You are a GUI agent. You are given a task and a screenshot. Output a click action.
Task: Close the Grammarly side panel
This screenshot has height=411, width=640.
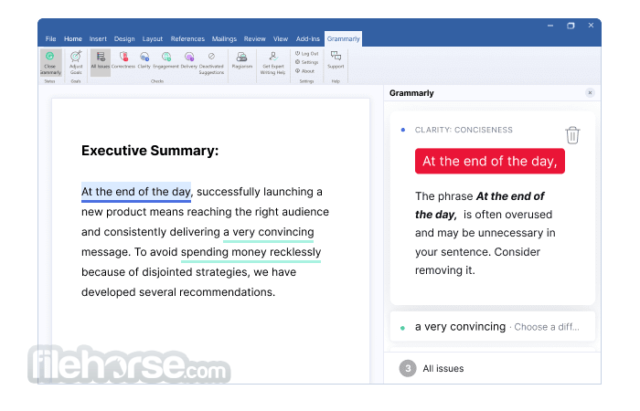(x=590, y=93)
